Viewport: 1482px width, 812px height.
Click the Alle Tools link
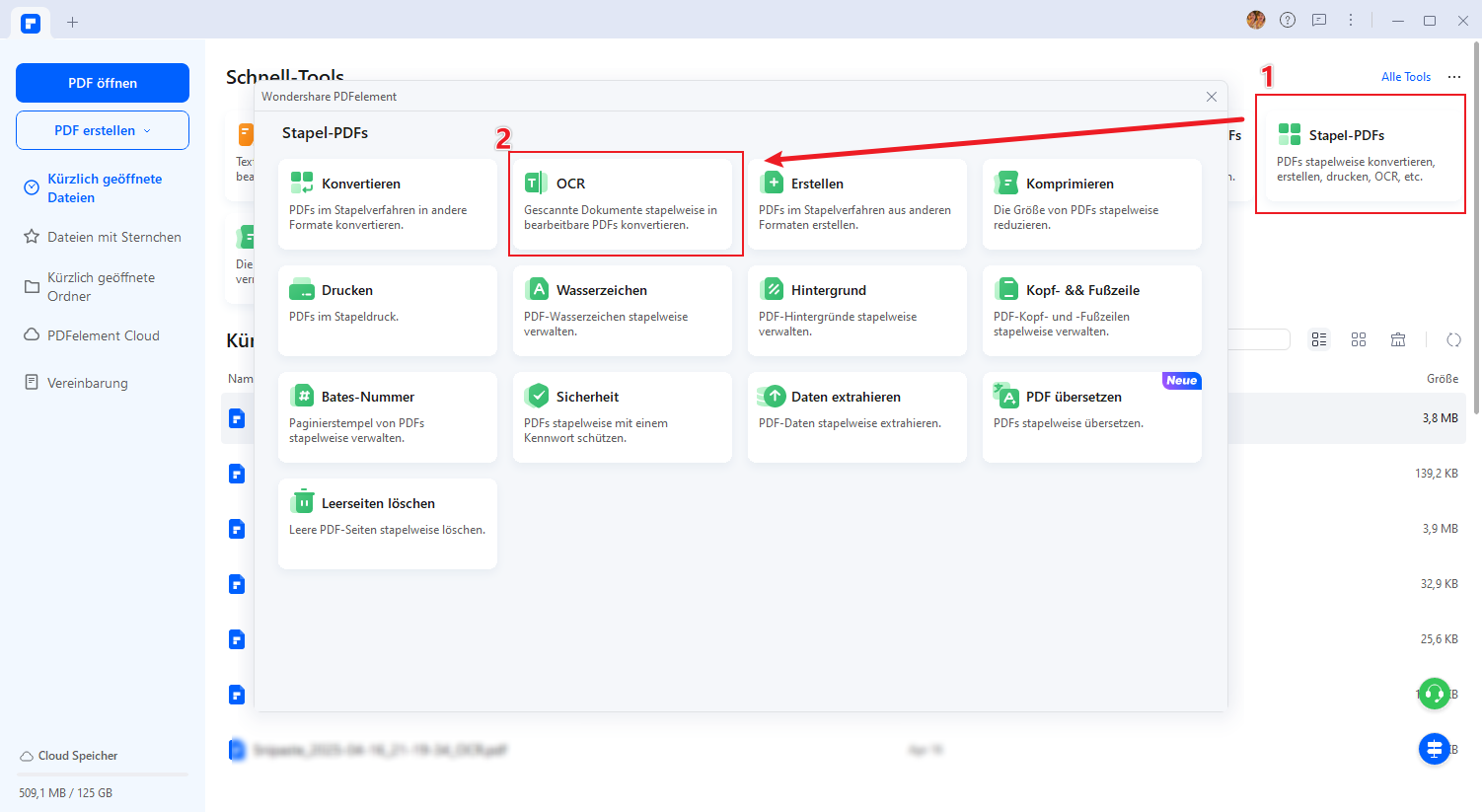pyautogui.click(x=1406, y=77)
